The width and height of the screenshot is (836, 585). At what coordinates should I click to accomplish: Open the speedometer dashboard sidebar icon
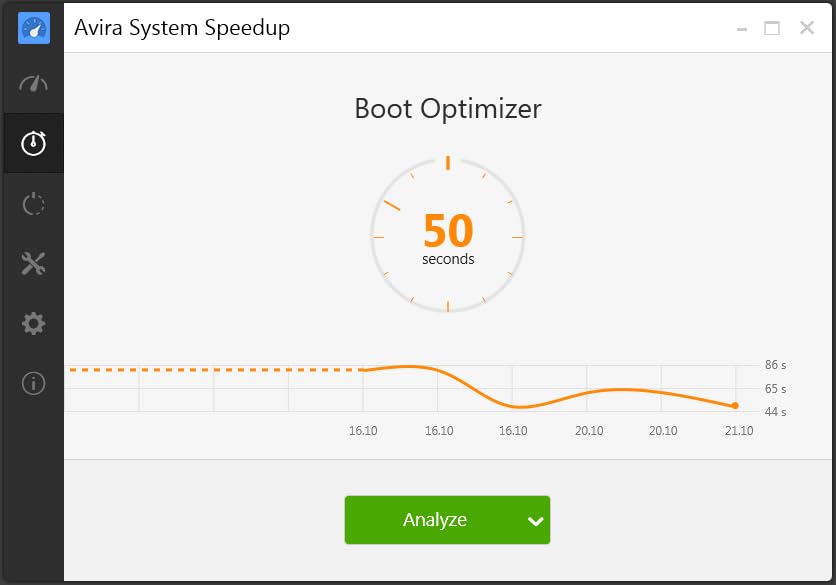pyautogui.click(x=33, y=84)
